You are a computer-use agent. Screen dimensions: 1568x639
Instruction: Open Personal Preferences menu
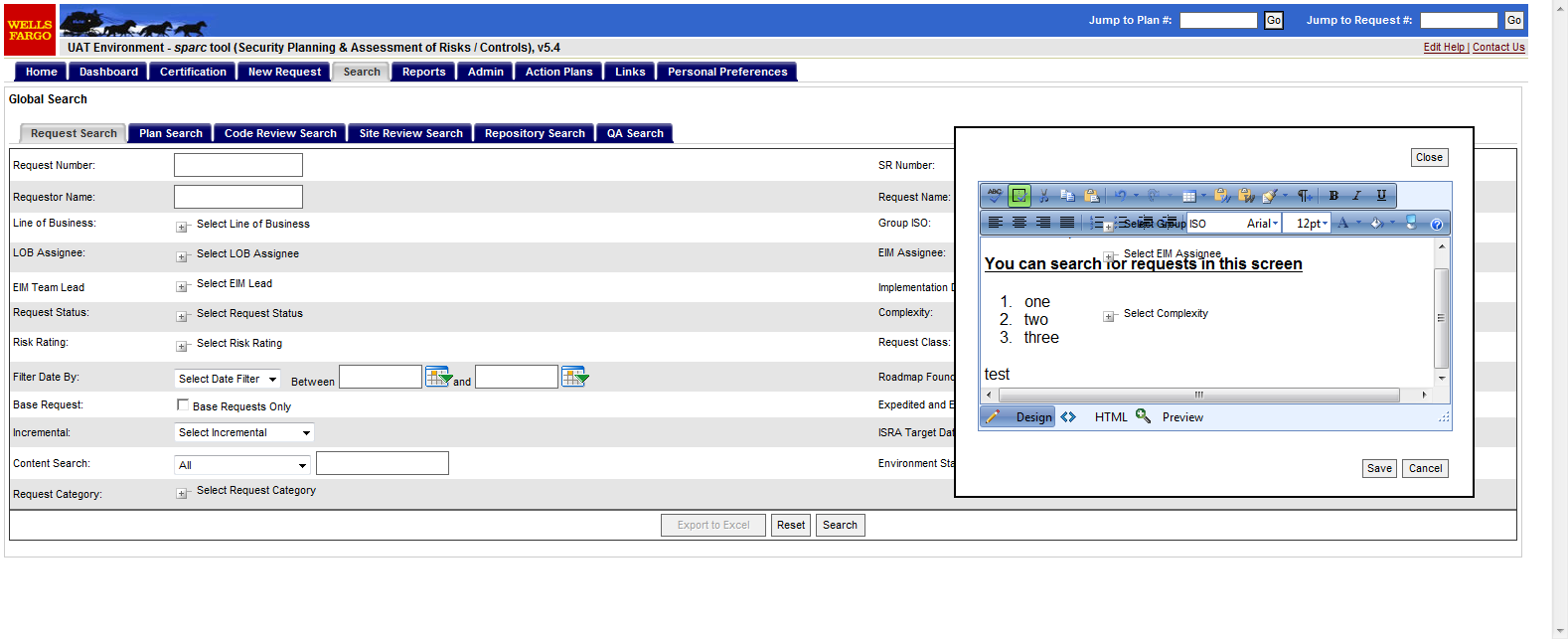(x=727, y=72)
